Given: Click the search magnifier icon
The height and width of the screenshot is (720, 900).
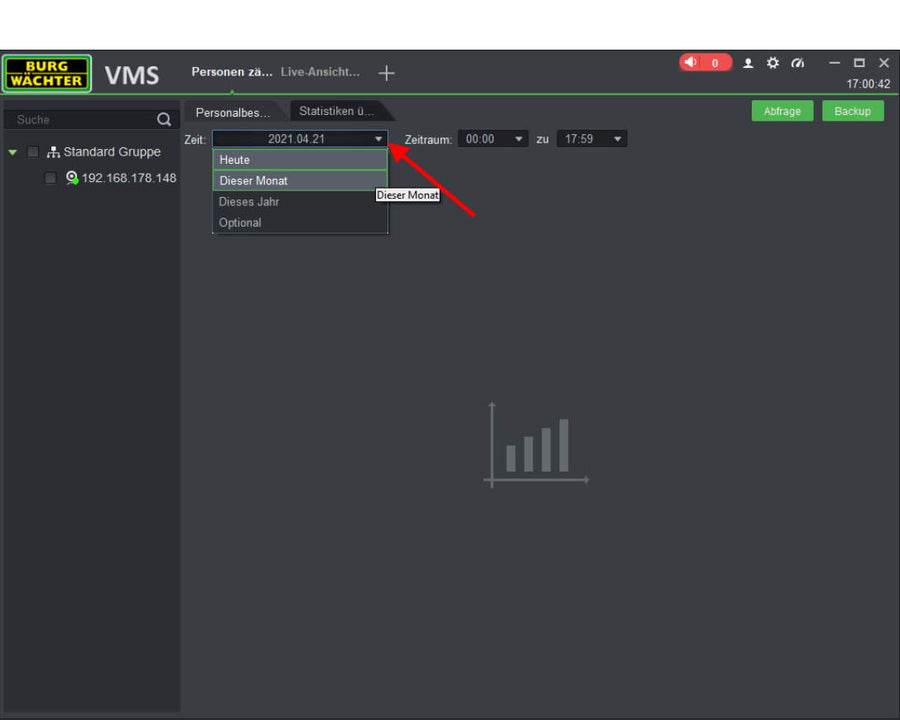Looking at the screenshot, I should point(164,120).
